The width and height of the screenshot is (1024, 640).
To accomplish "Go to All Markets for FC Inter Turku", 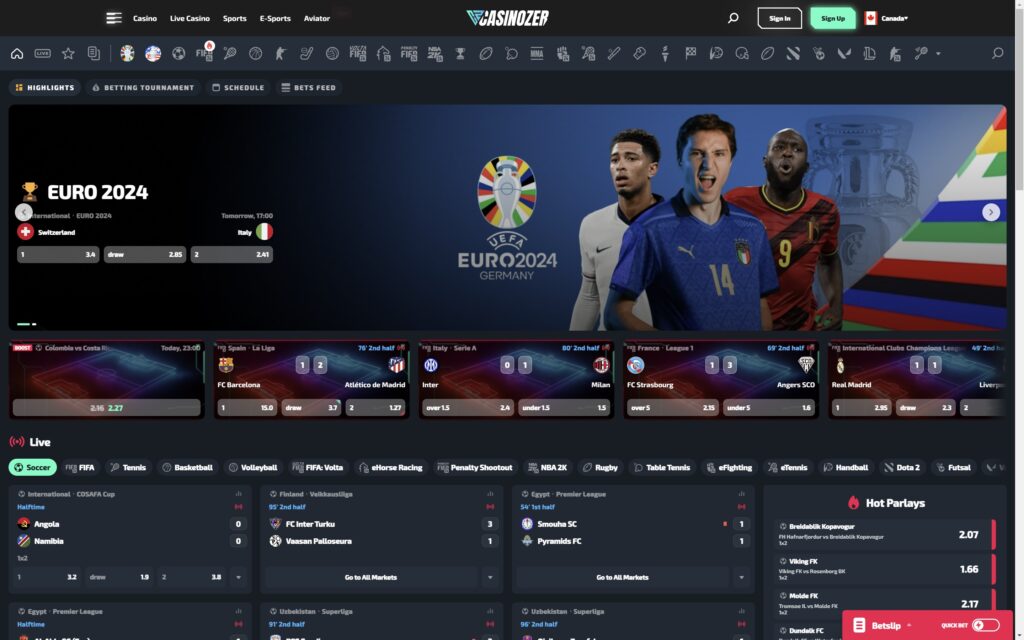I will [371, 577].
